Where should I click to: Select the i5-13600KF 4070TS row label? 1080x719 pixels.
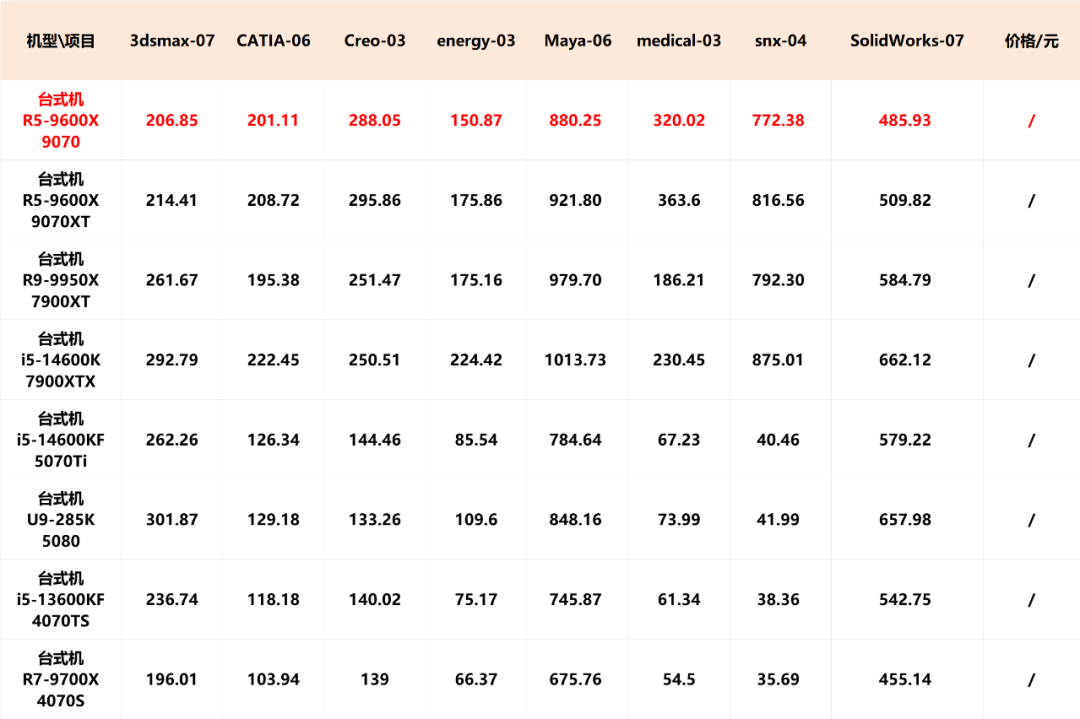pos(61,600)
